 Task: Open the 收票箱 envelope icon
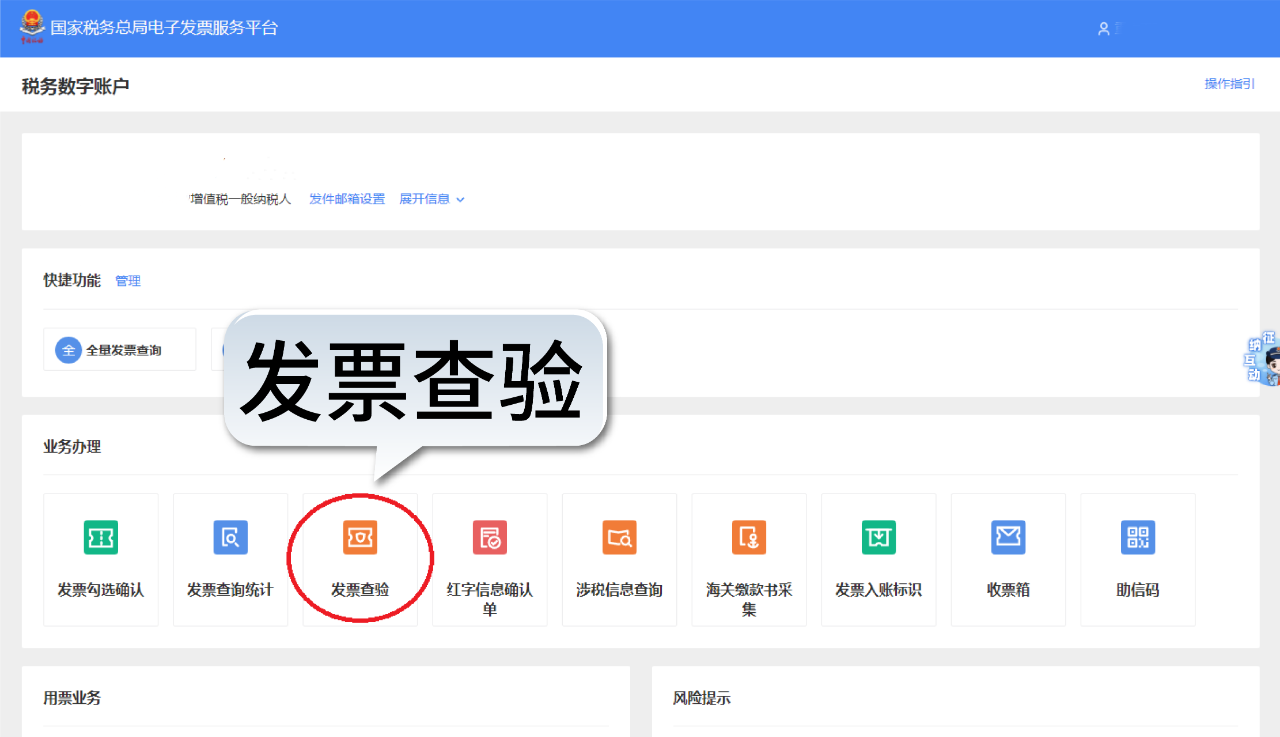(1008, 538)
